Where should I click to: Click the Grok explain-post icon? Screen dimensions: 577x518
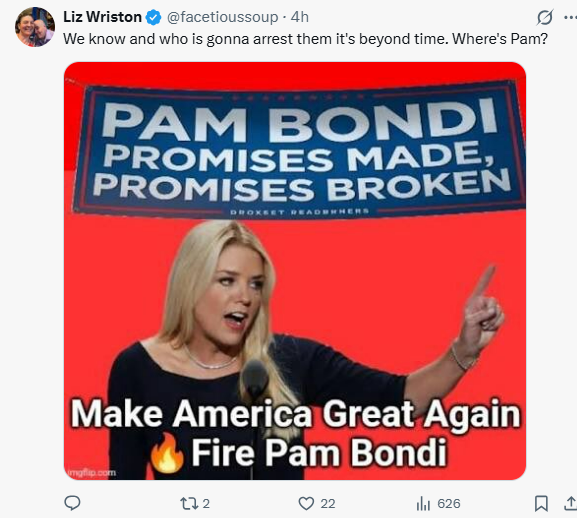click(x=545, y=17)
